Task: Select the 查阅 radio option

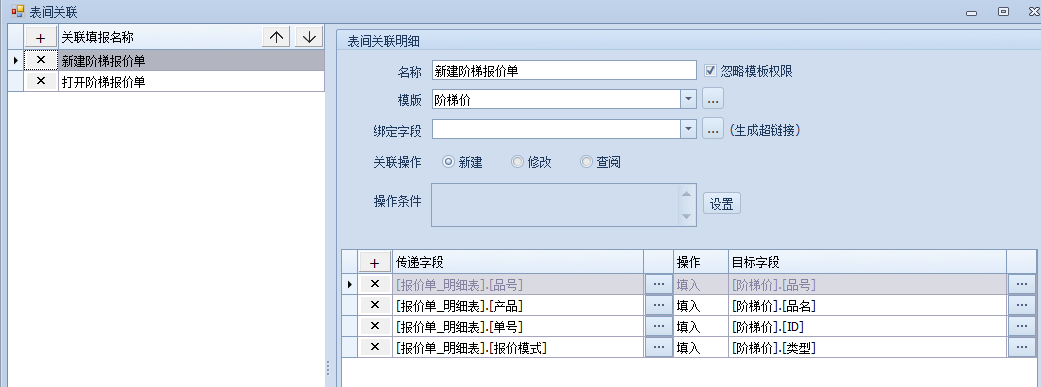Action: click(x=586, y=162)
